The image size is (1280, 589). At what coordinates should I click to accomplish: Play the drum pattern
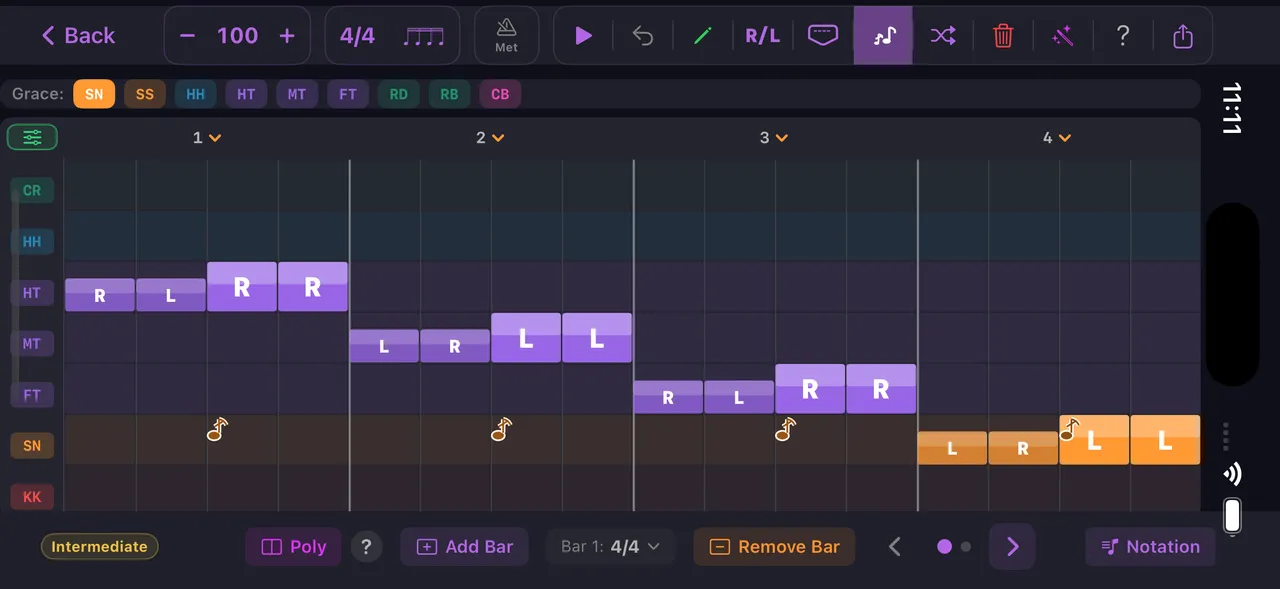pyautogui.click(x=584, y=36)
